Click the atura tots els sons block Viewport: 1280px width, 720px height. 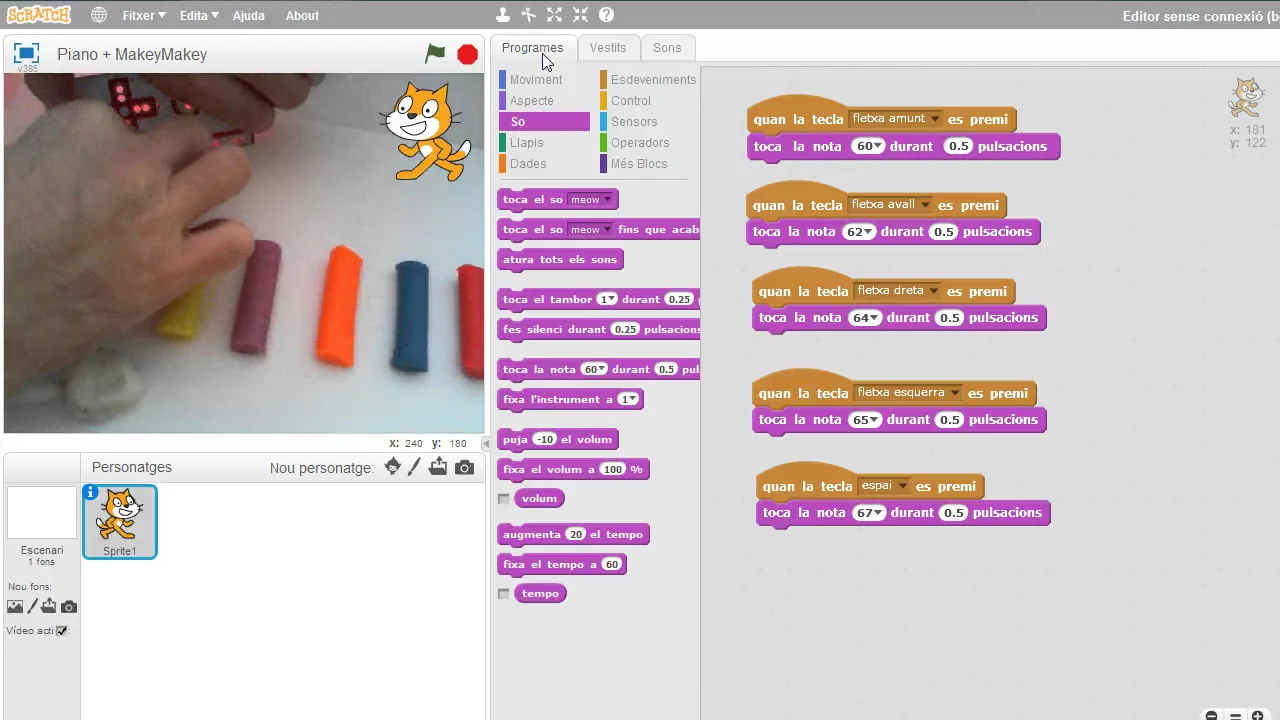560,260
